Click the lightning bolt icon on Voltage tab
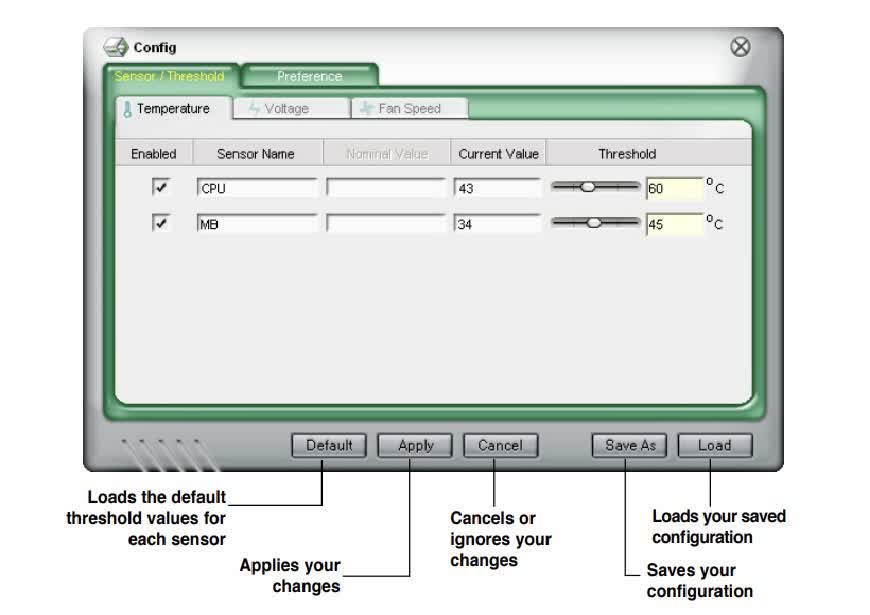The image size is (870, 615). coord(254,108)
